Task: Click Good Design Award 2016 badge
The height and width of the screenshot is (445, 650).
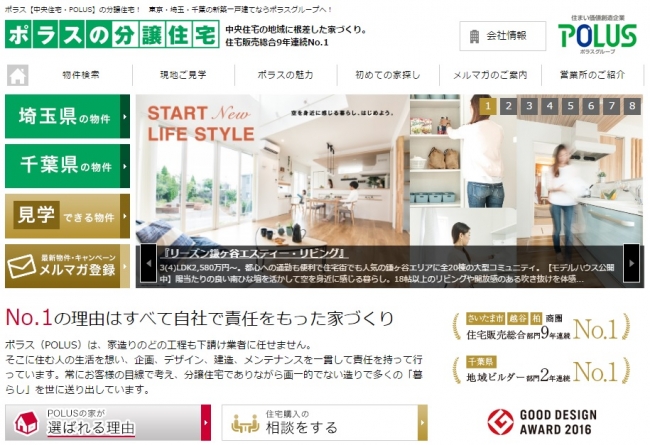Action: 542,422
